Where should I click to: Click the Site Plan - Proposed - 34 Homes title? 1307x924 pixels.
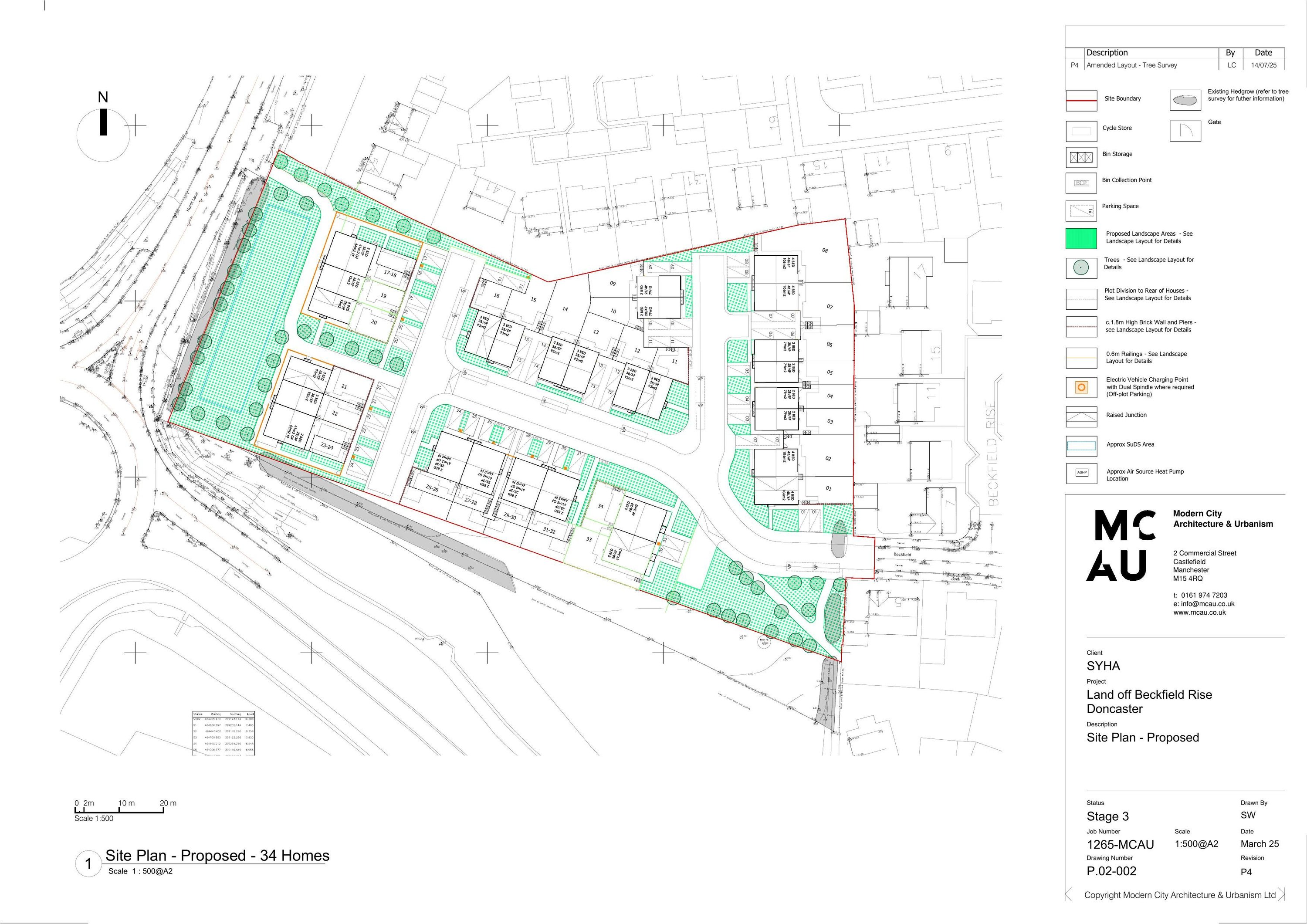217,856
